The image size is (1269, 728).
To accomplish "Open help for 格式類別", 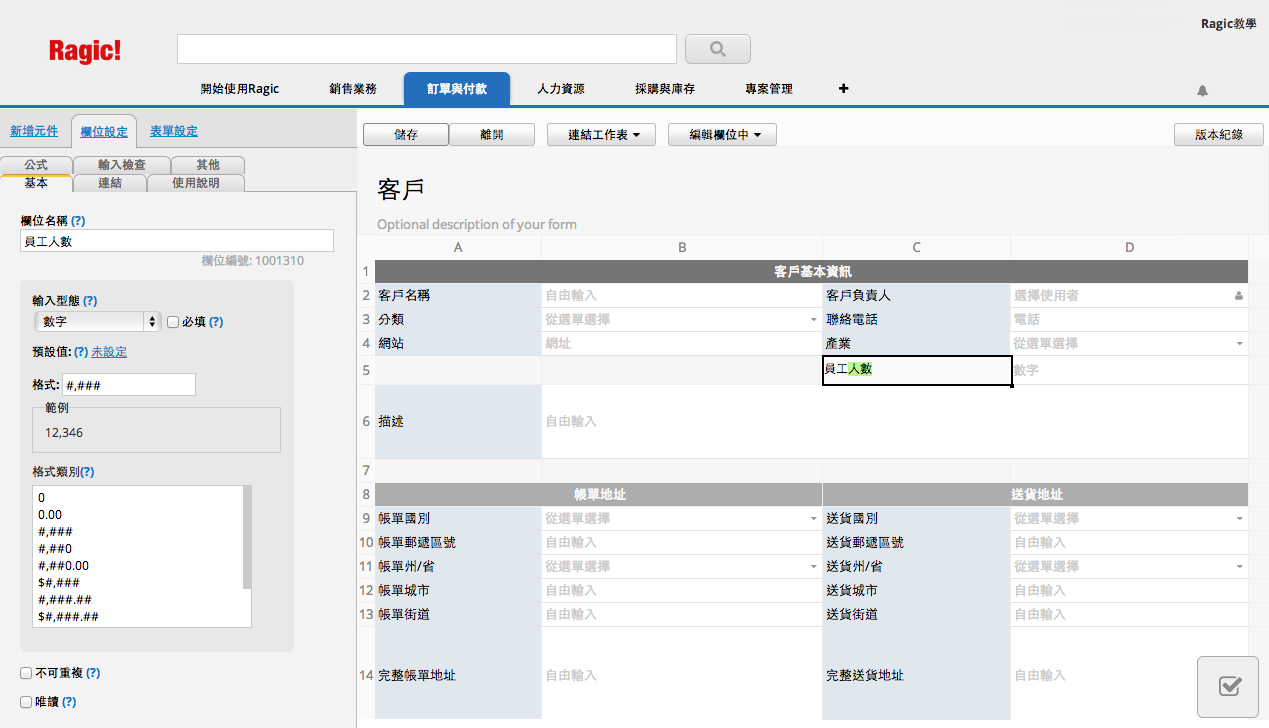I will point(87,471).
